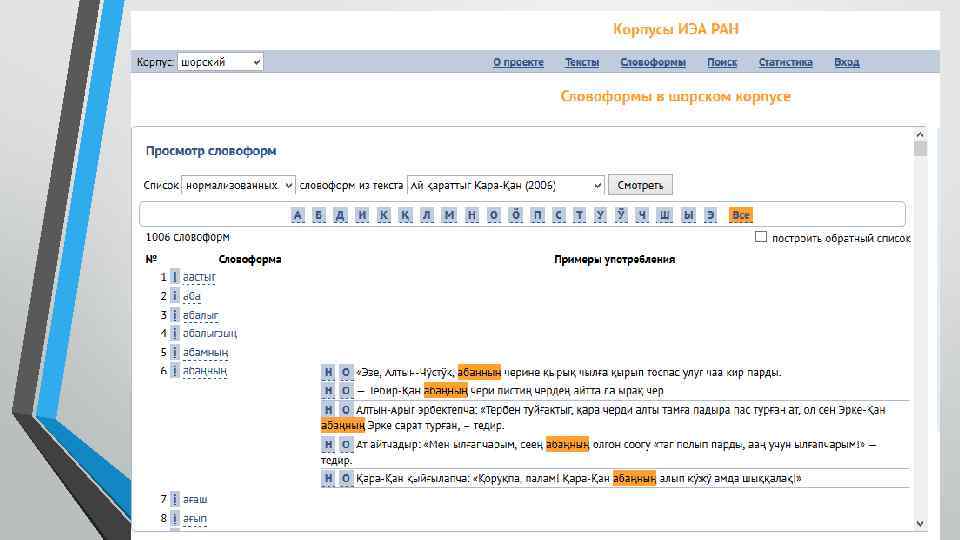Open the word form link абамның
The height and width of the screenshot is (540, 960).
(206, 353)
